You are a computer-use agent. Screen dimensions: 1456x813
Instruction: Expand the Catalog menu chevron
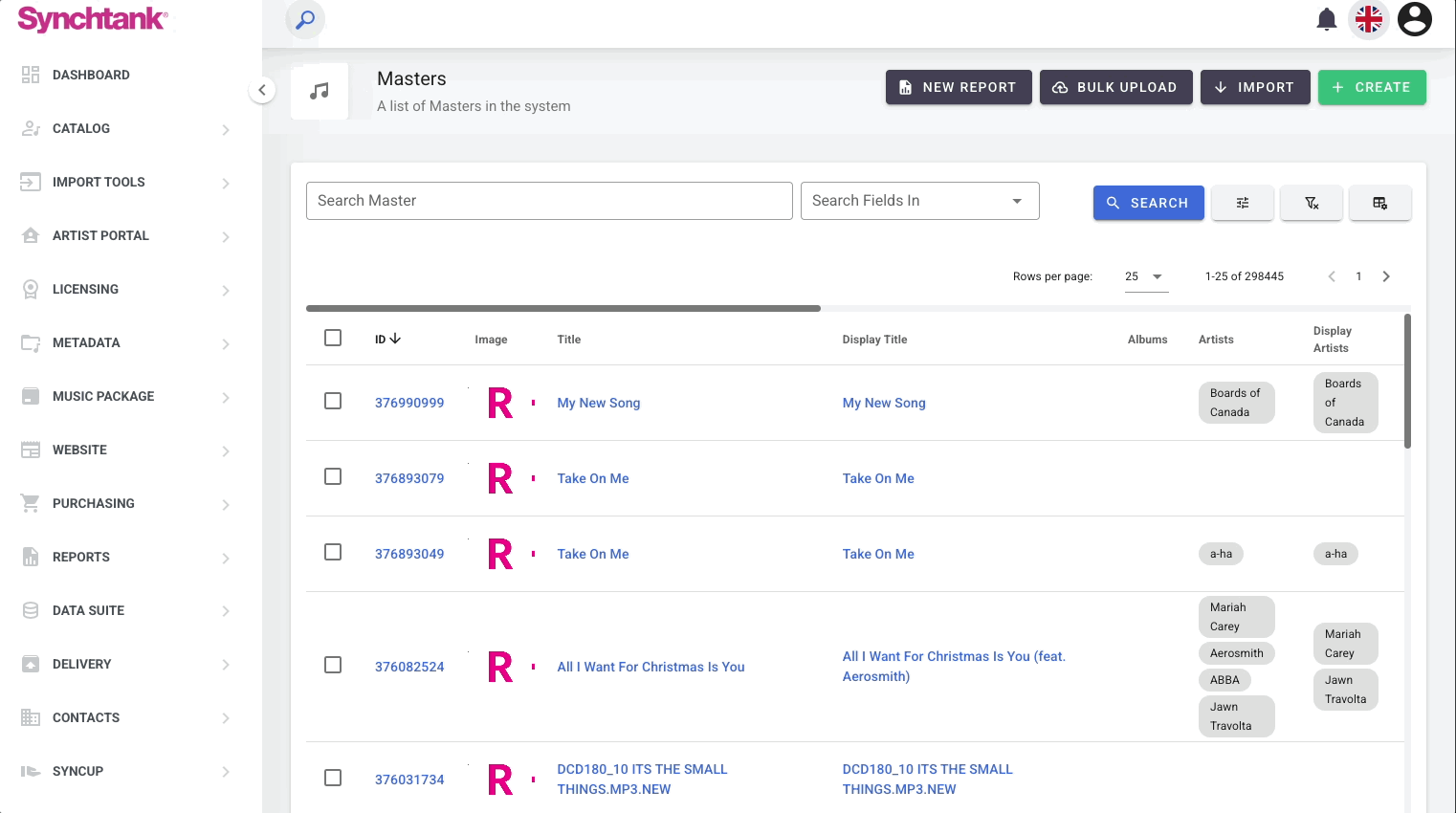[x=226, y=129]
